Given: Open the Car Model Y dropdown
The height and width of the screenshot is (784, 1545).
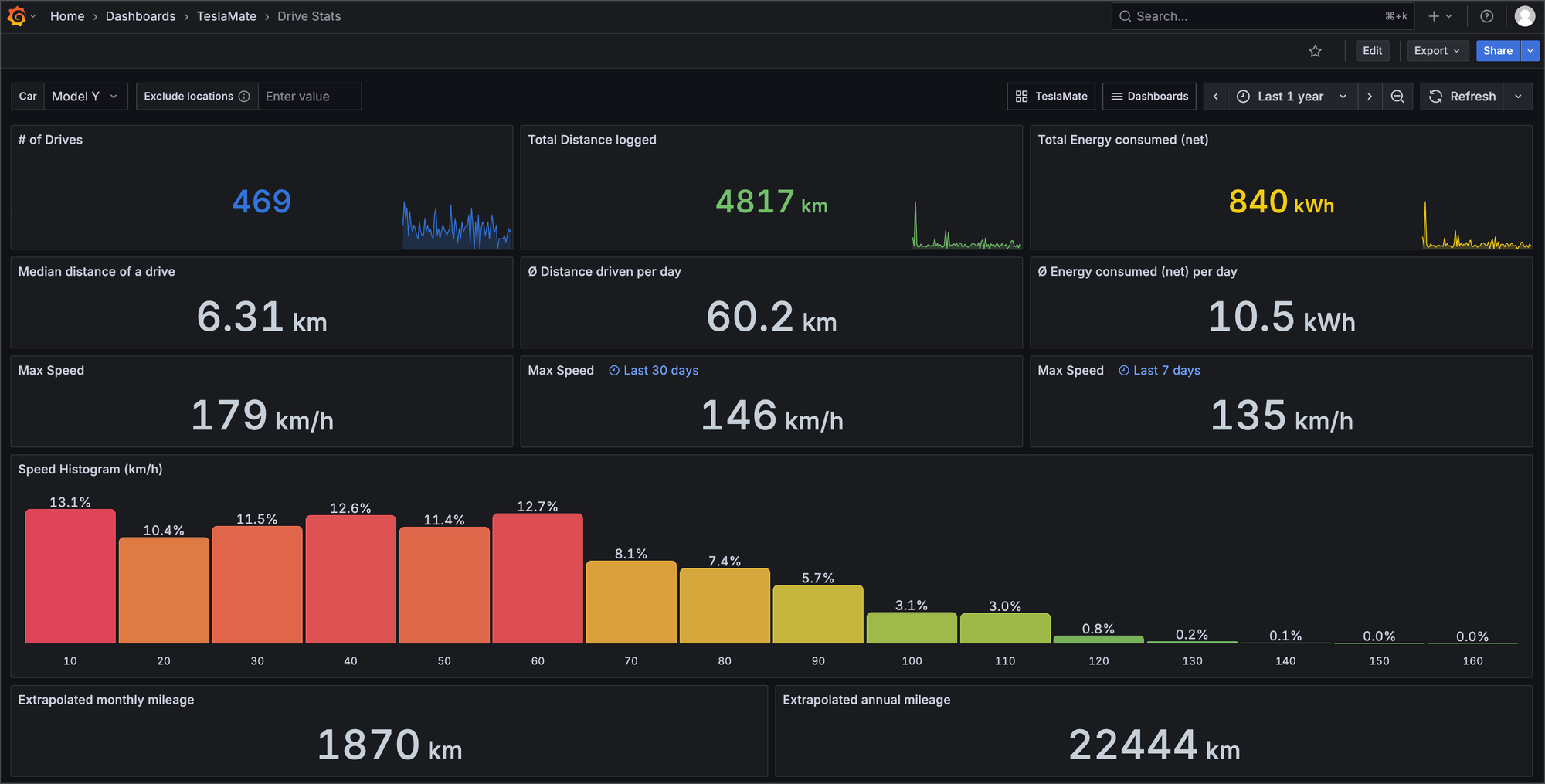Looking at the screenshot, I should pyautogui.click(x=85, y=97).
